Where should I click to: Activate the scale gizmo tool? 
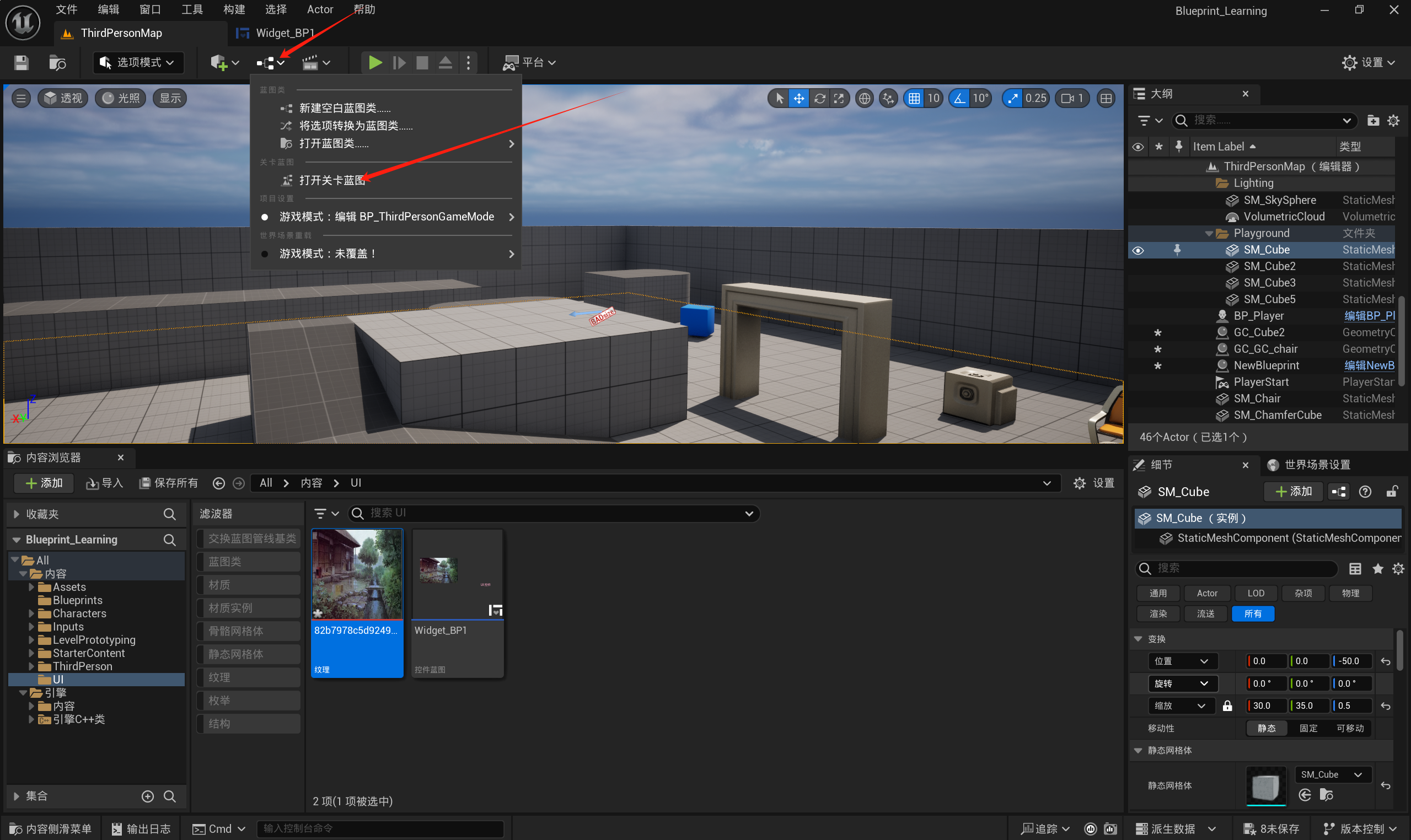coord(839,99)
